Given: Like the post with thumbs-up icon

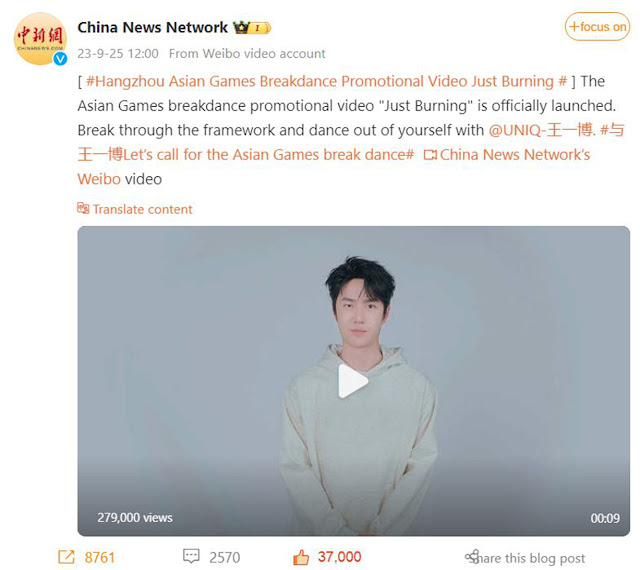Looking at the screenshot, I should click(x=301, y=557).
